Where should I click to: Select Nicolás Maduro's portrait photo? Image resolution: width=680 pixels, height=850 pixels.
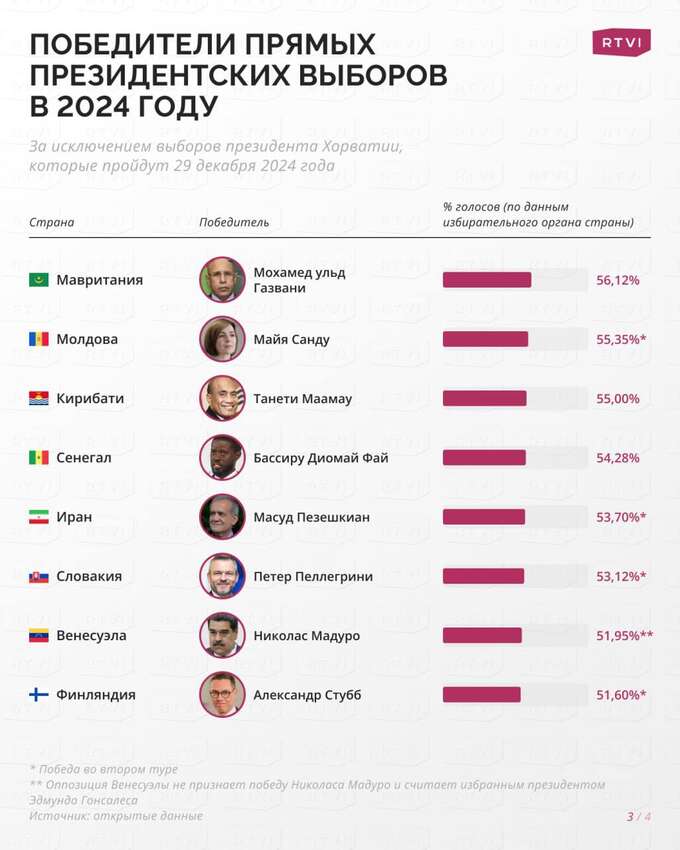222,635
